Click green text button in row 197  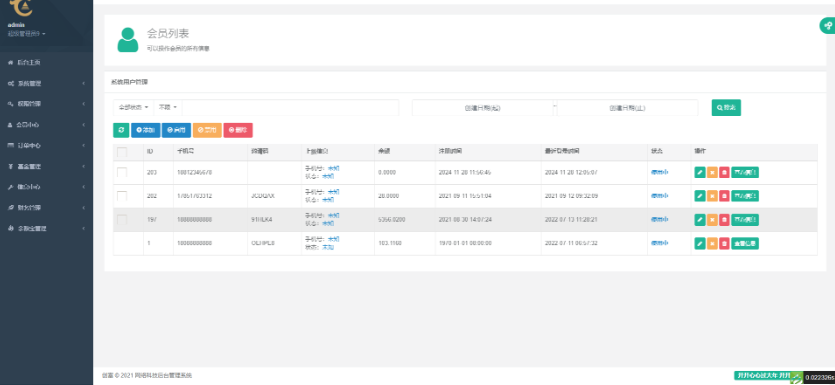(745, 219)
